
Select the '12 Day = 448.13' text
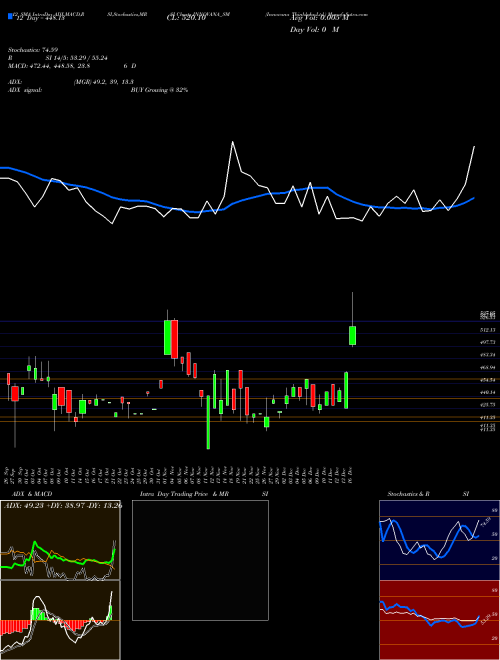[40, 18]
